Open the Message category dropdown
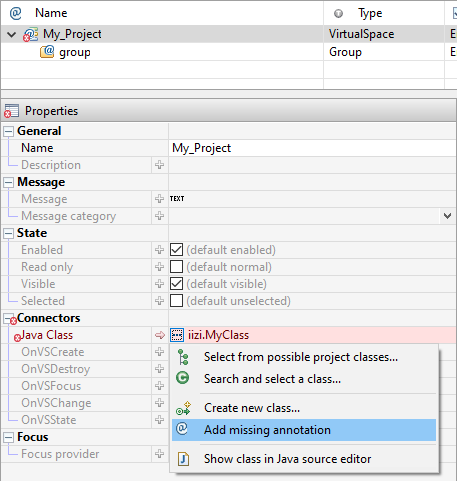Screen dimensions: 457x481 click(447, 216)
